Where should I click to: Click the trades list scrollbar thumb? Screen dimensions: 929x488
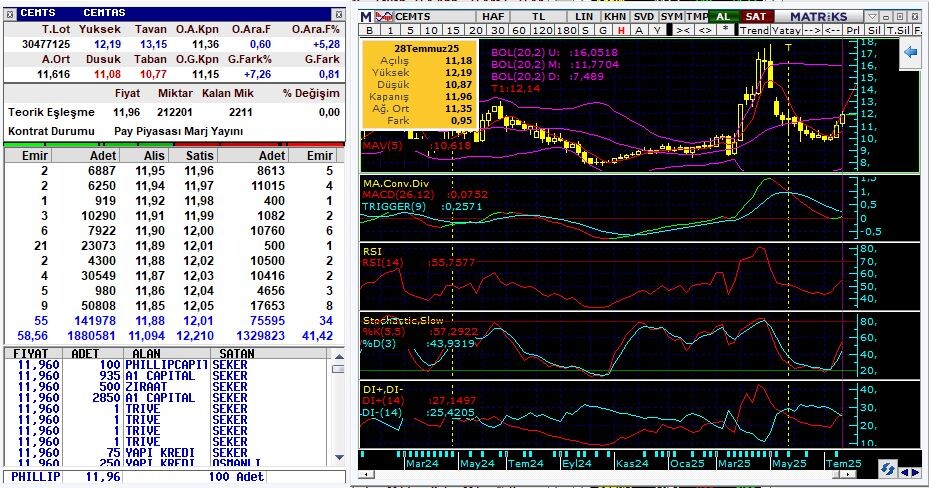click(x=338, y=368)
